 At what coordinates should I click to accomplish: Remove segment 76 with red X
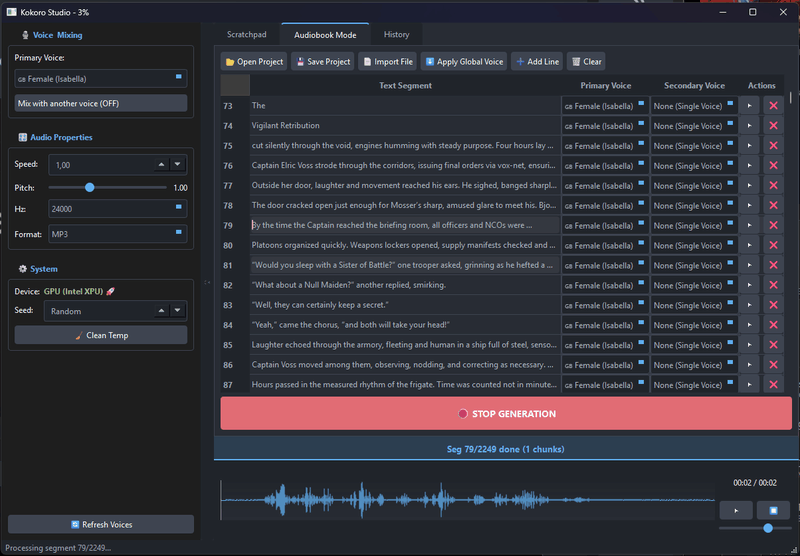coord(773,165)
